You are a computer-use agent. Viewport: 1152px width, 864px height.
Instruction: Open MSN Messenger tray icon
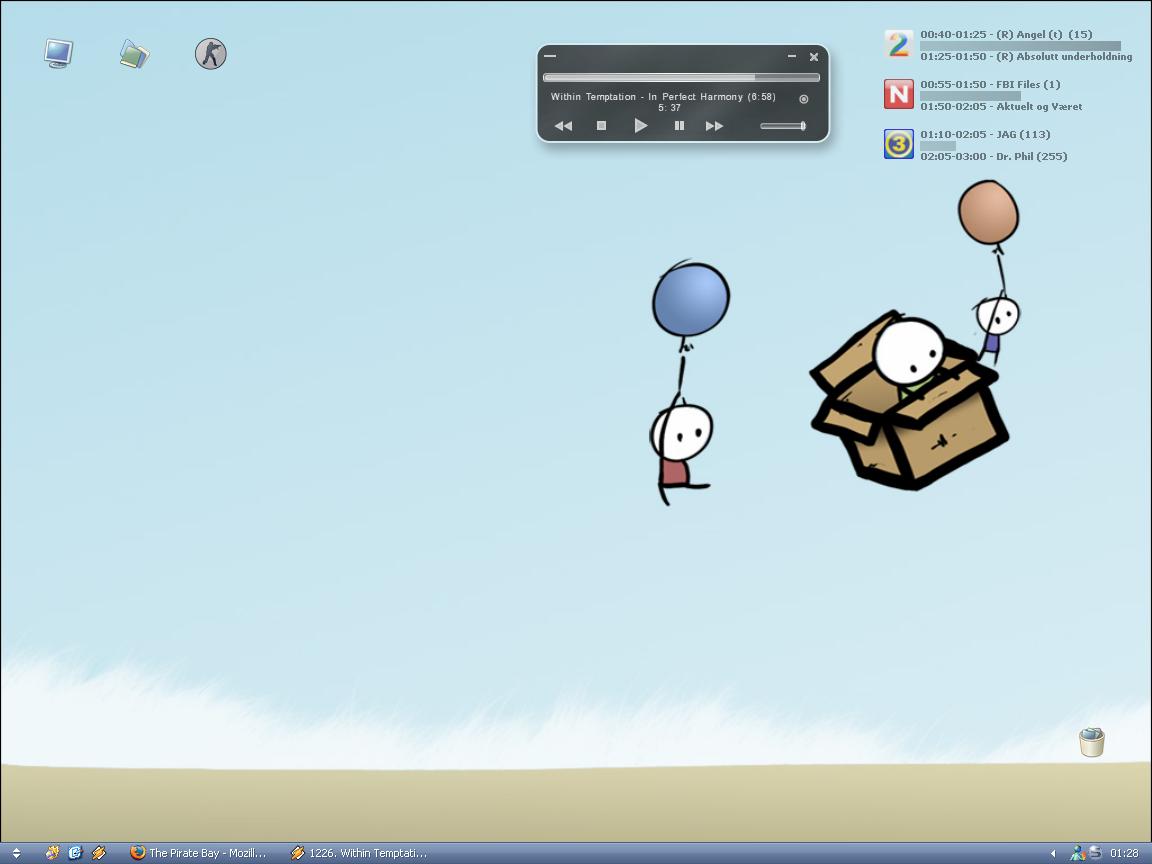[1077, 853]
